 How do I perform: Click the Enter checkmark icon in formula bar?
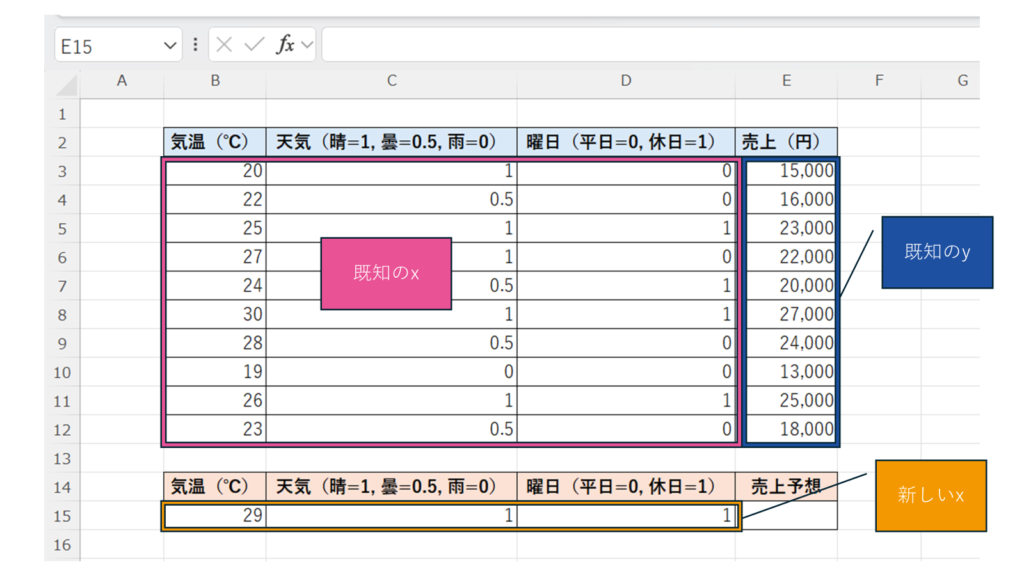pos(254,45)
